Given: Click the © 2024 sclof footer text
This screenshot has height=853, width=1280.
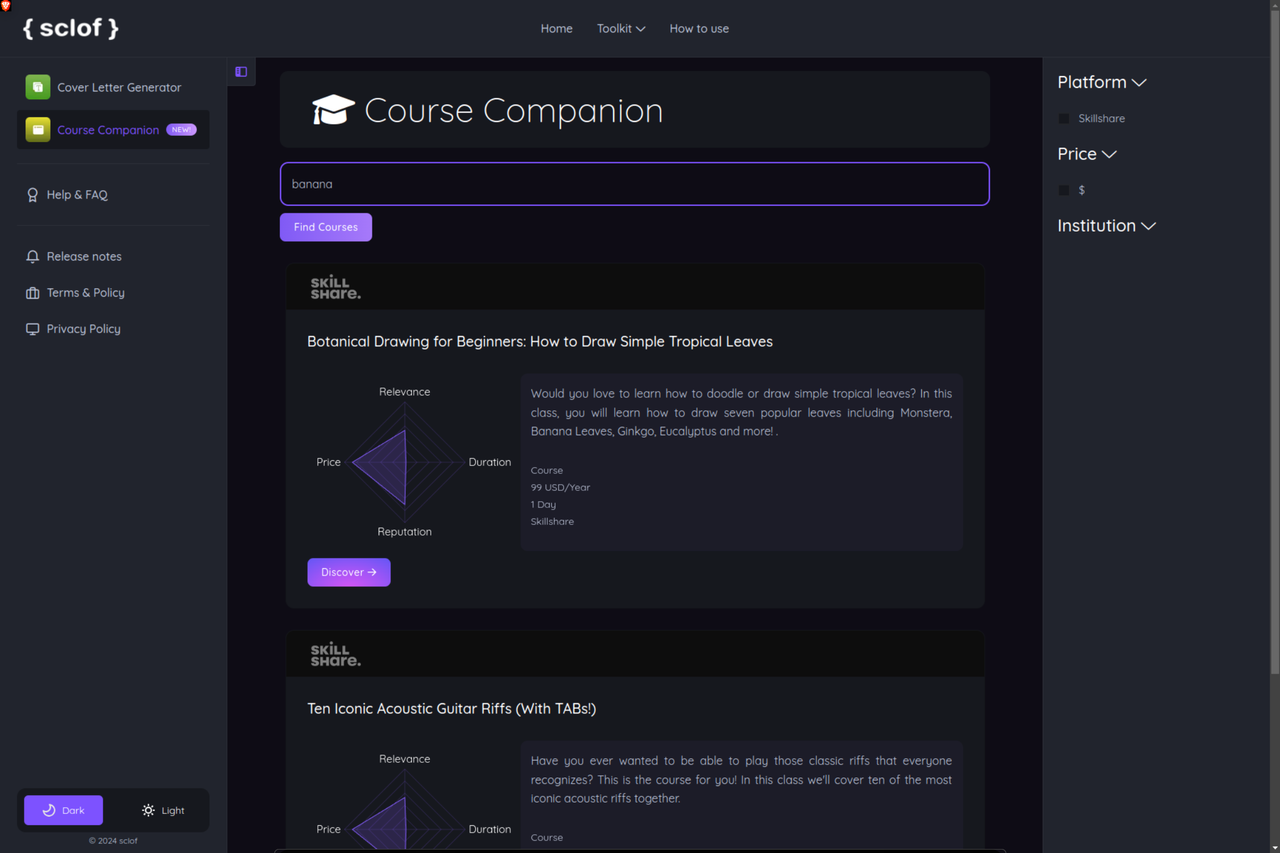Looking at the screenshot, I should point(113,841).
